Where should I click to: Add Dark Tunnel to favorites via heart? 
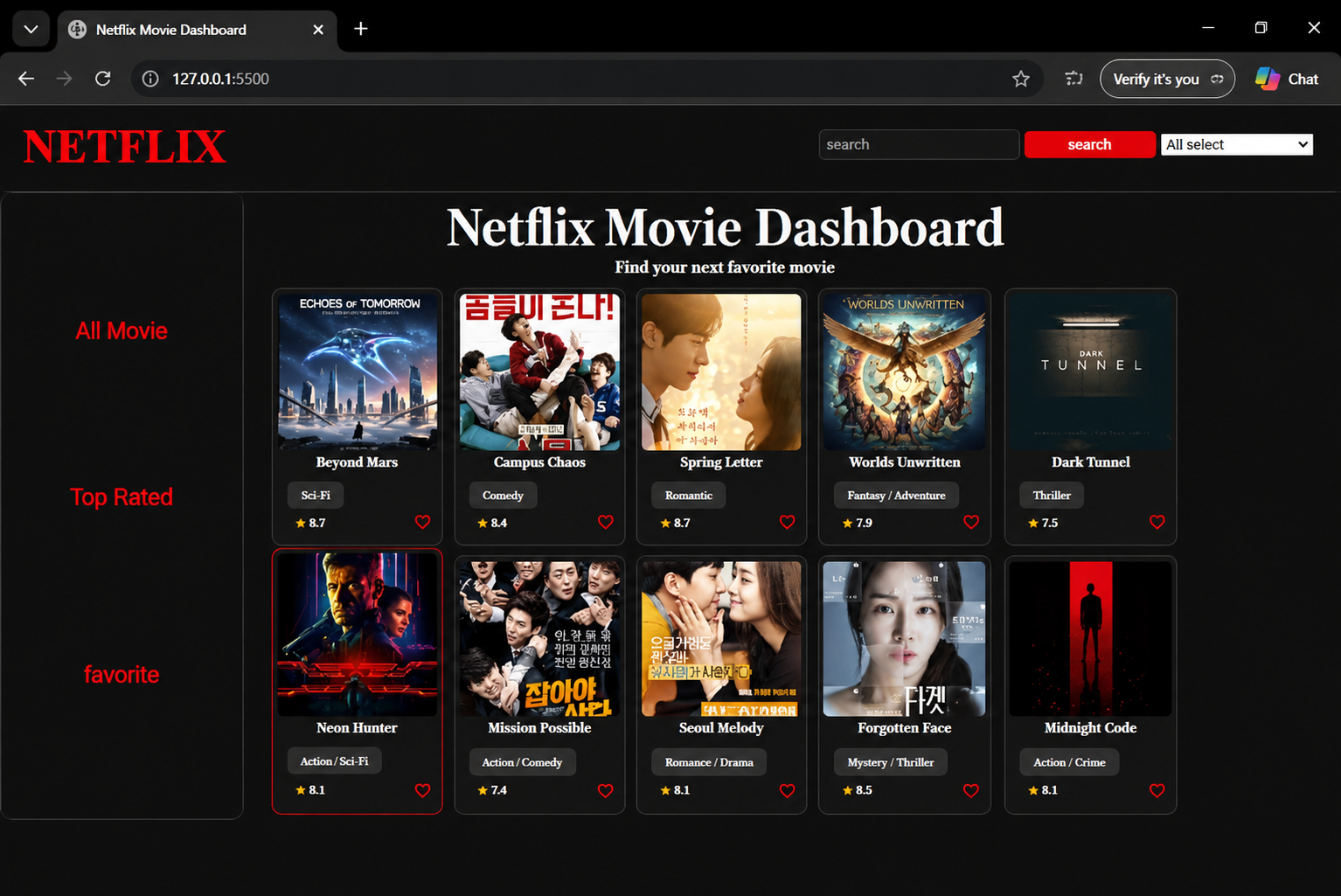pyautogui.click(x=1157, y=522)
